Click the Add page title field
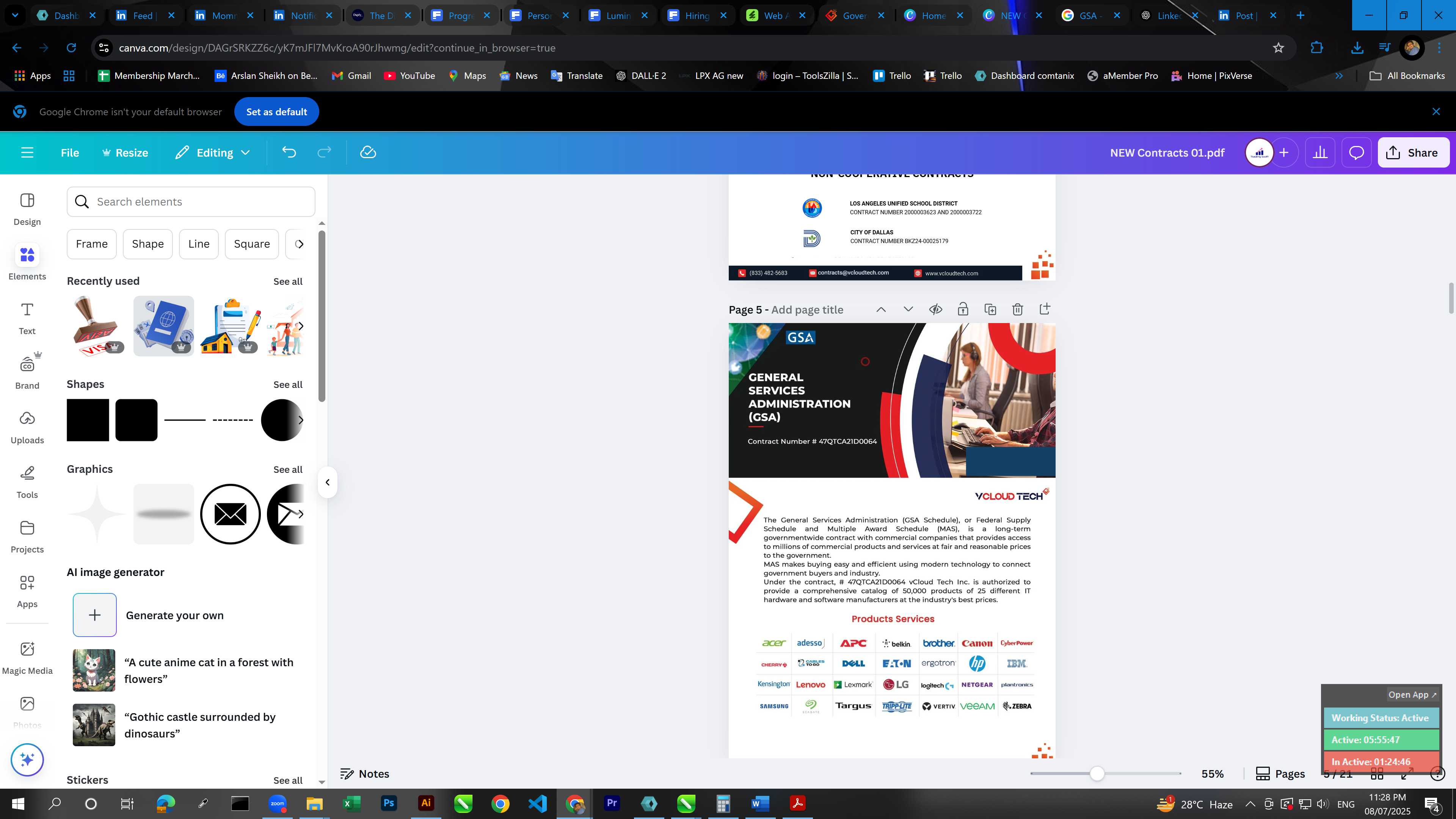Screen dimensions: 1456x819 pos(807,310)
